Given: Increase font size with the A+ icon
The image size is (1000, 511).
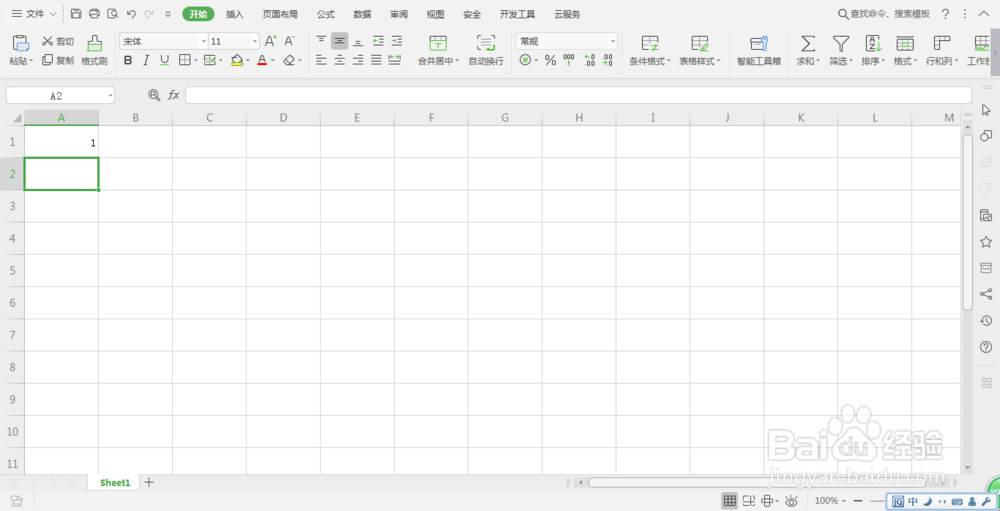Looking at the screenshot, I should [270, 41].
